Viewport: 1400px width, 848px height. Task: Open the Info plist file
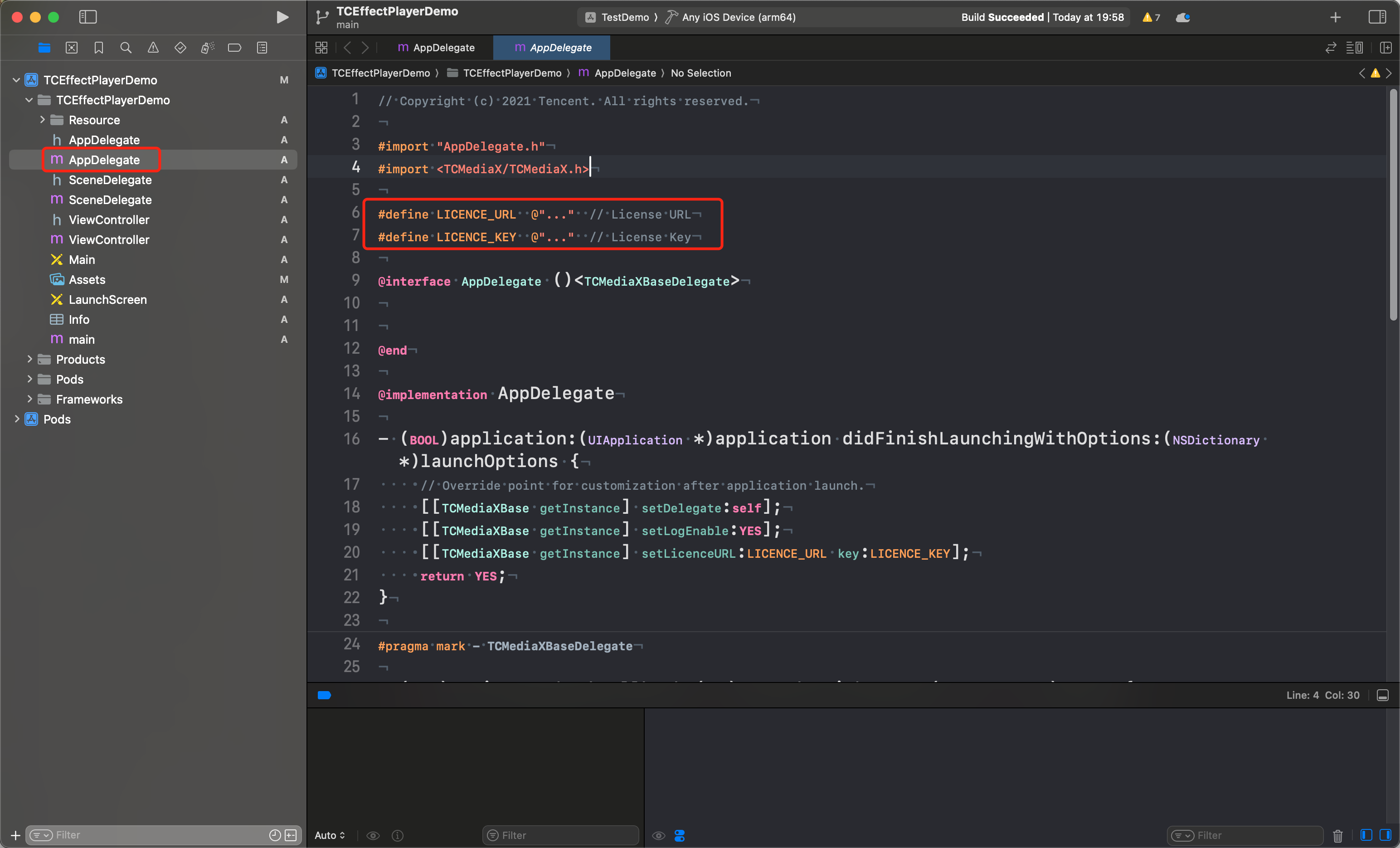coord(153,319)
